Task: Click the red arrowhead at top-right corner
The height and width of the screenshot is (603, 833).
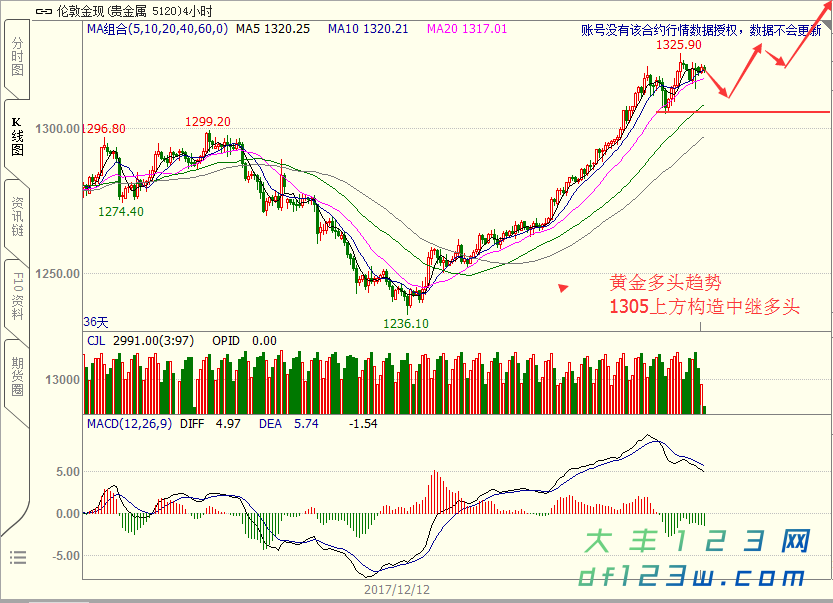Action: coord(824,12)
